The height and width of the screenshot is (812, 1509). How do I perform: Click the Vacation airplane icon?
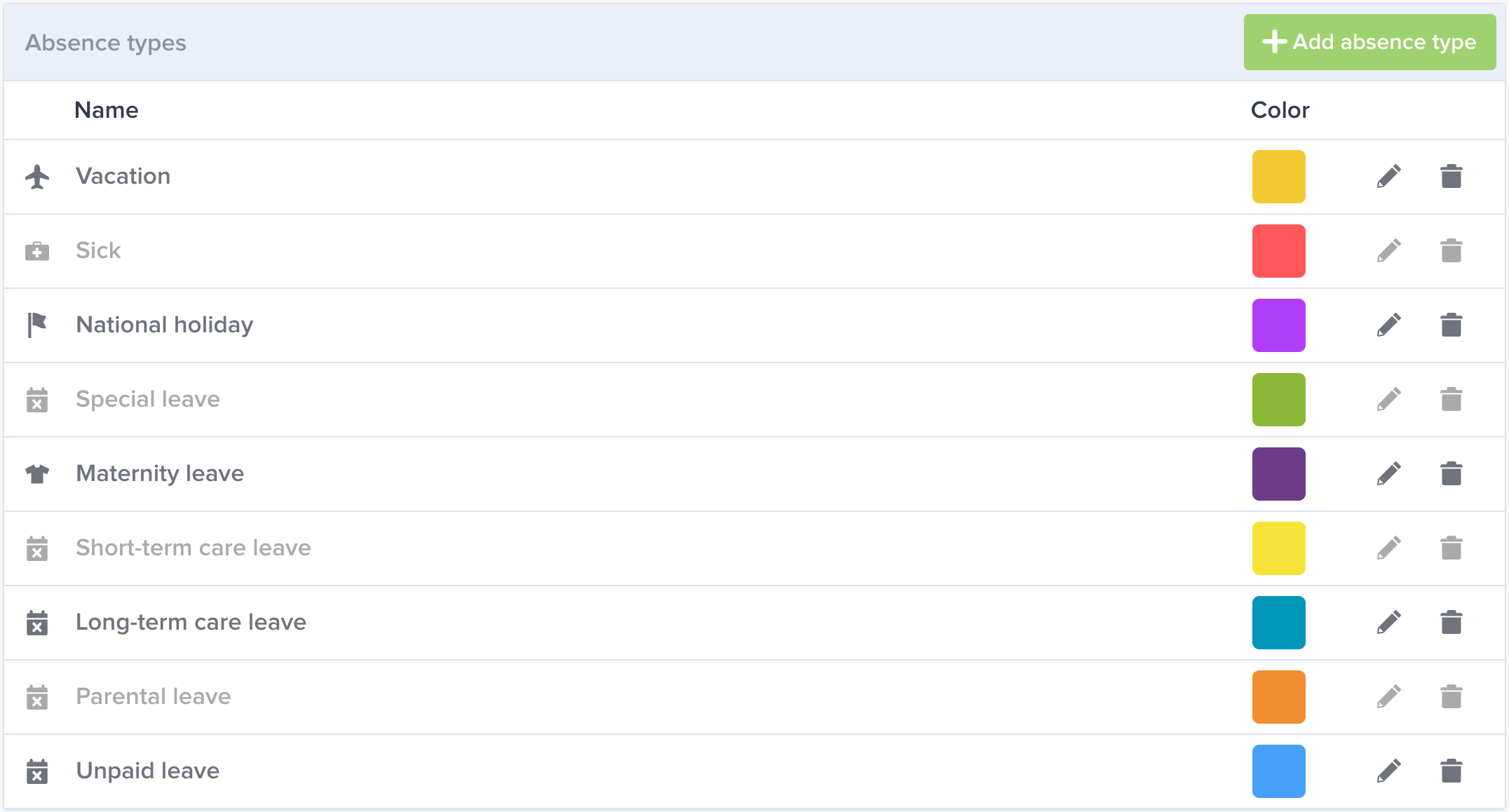click(x=37, y=177)
